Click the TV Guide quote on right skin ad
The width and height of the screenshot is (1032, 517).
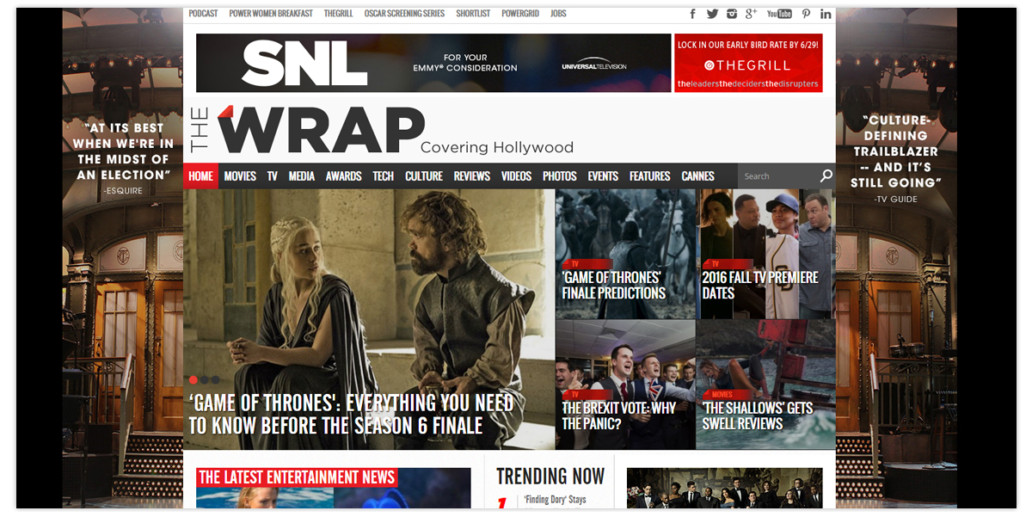895,159
